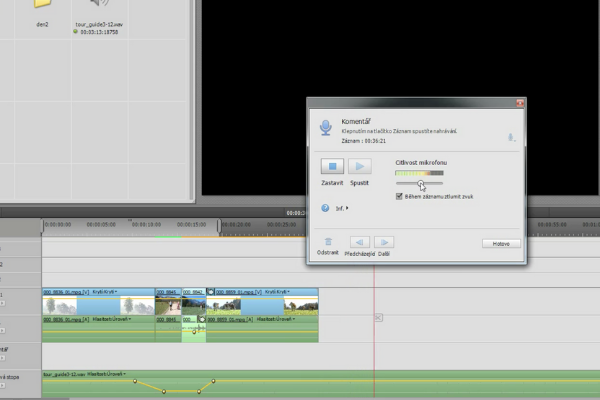Select first keyframe on tour_guide3-12.wav volume line

[135, 381]
